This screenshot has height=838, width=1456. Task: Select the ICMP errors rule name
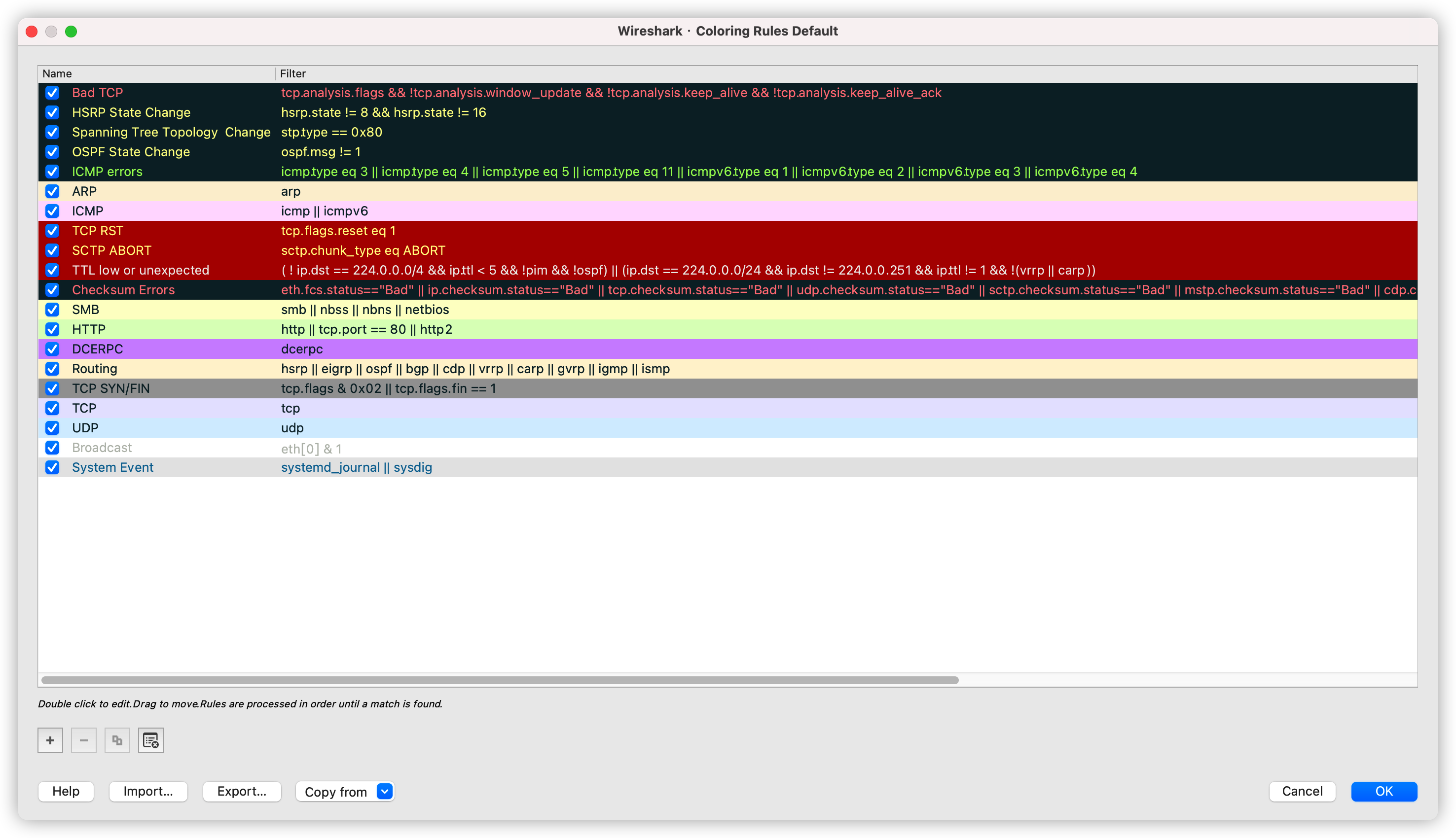(x=107, y=172)
